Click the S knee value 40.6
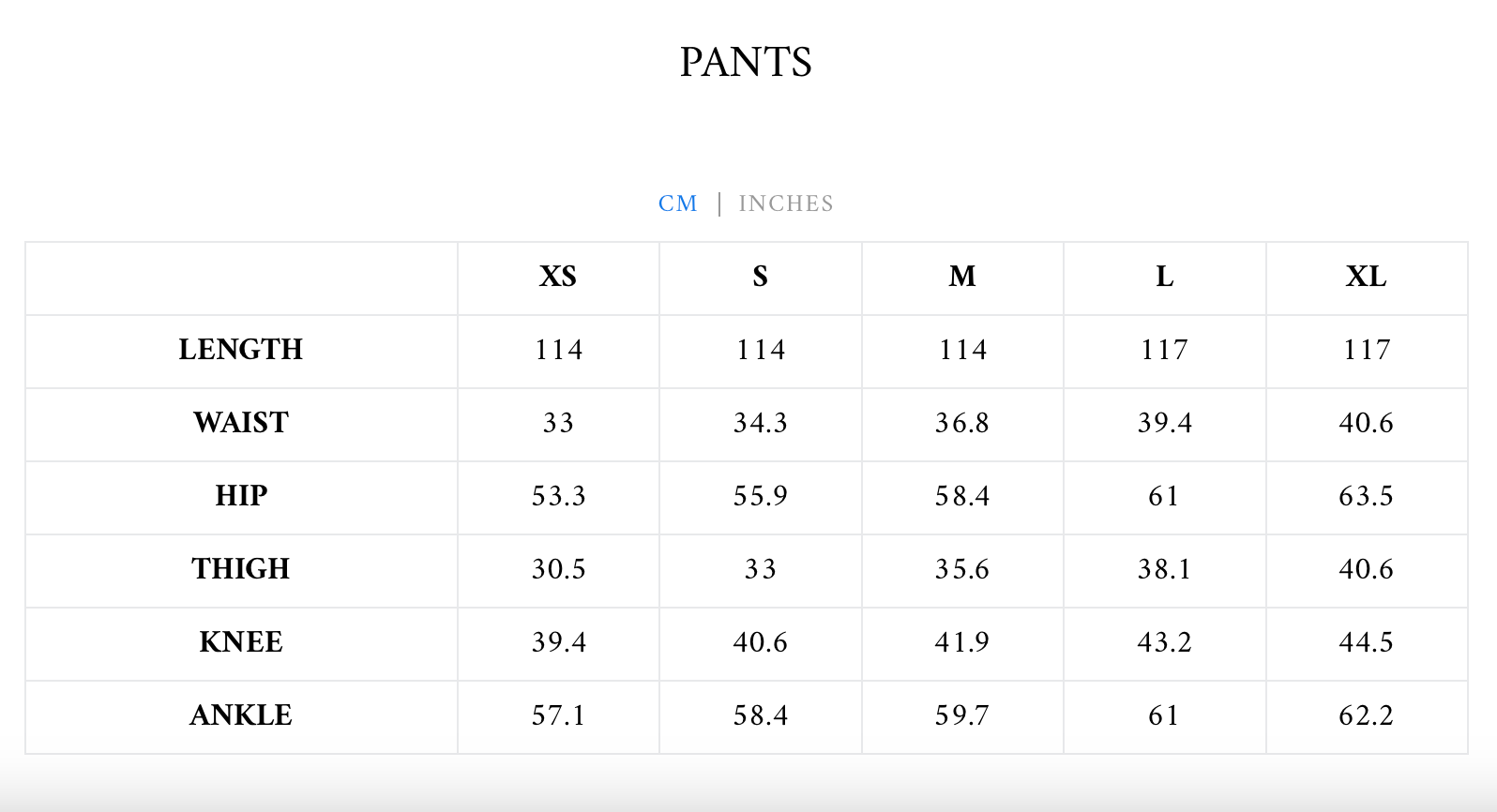Viewport: 1497px width, 812px height. 760,642
